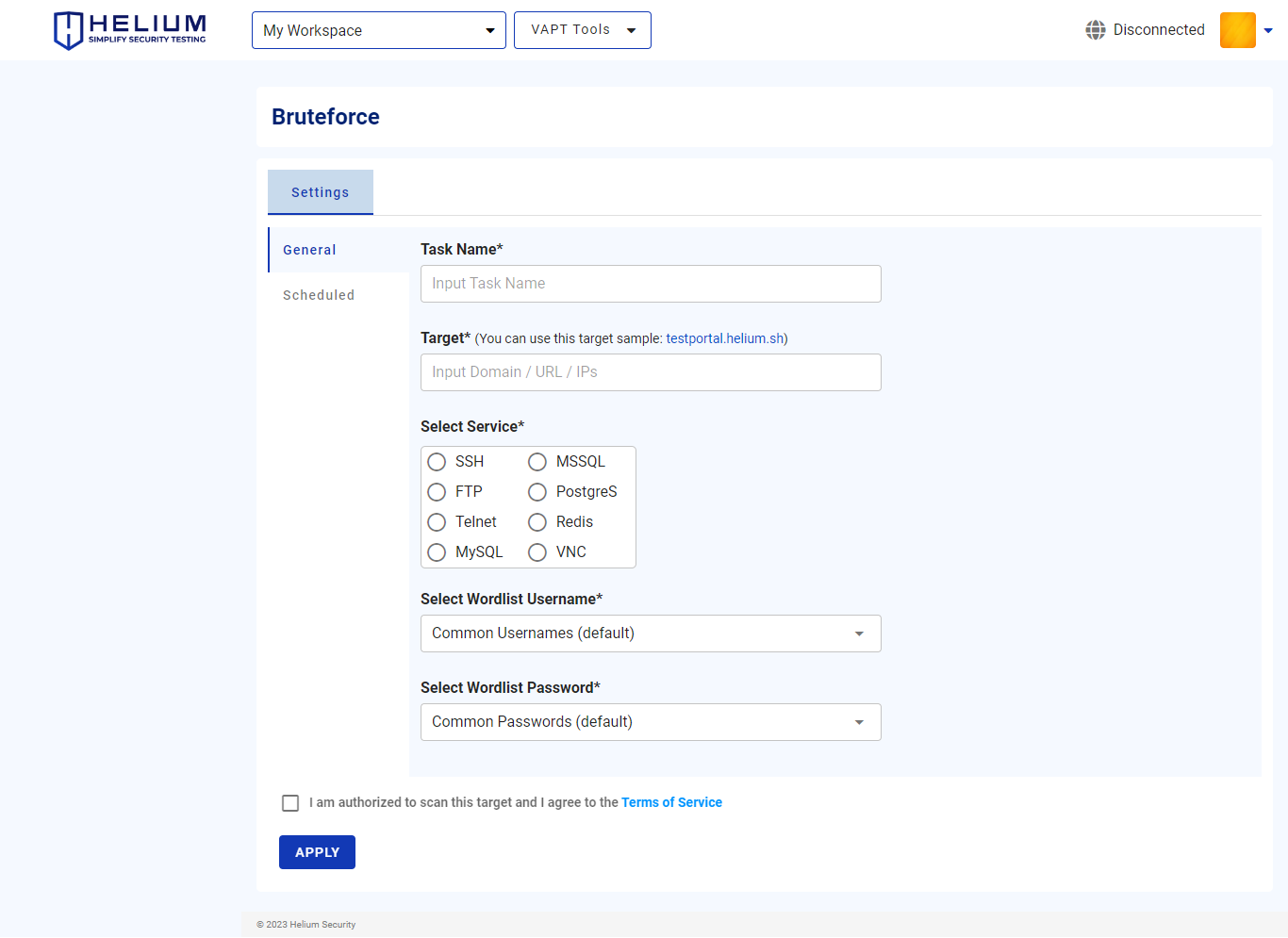Focus the Target domain input field
Screen dimensions: 1288x938
click(x=651, y=372)
